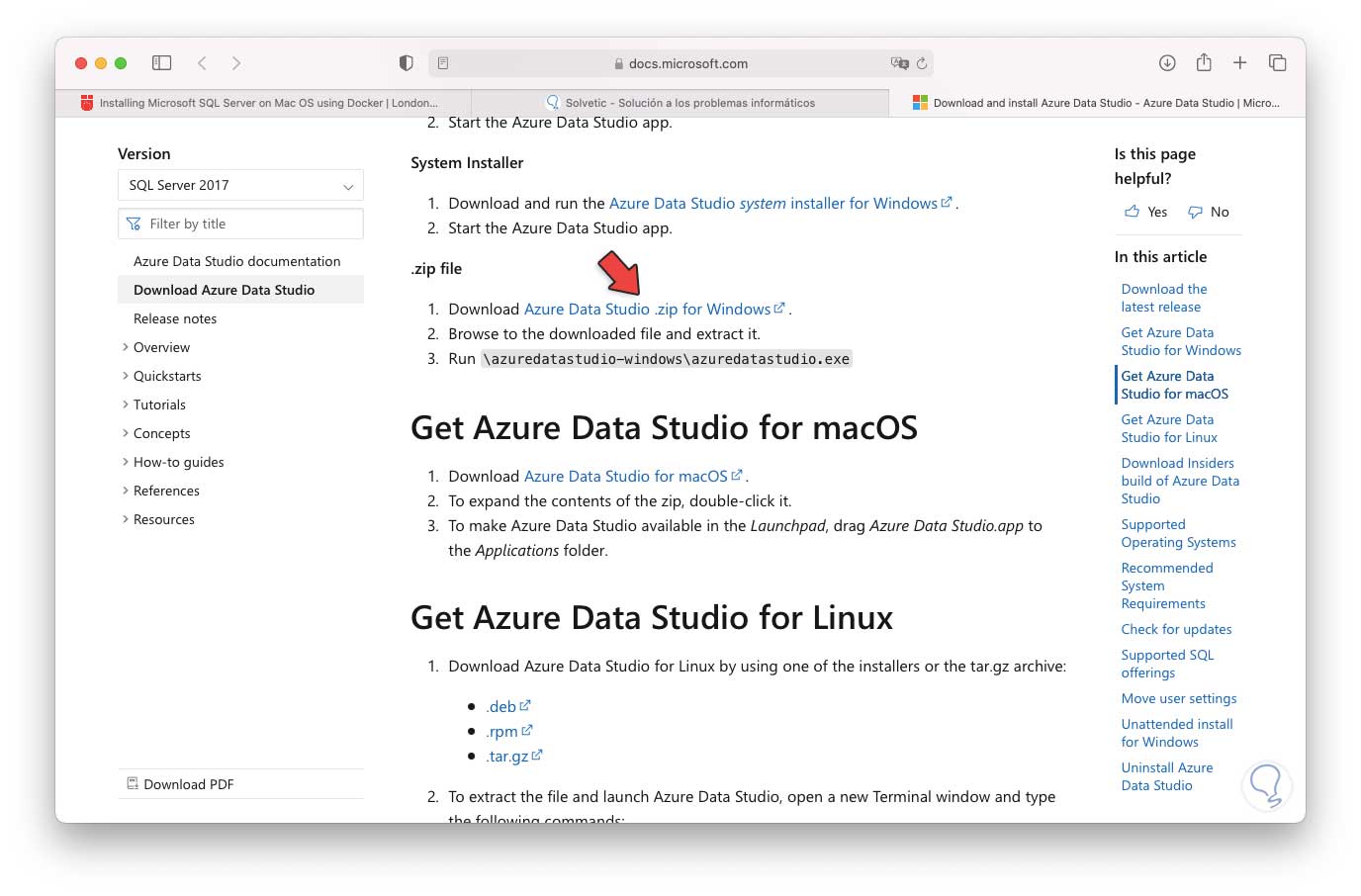1361x896 pixels.
Task: Expand the How-to guides section
Action: 178,461
